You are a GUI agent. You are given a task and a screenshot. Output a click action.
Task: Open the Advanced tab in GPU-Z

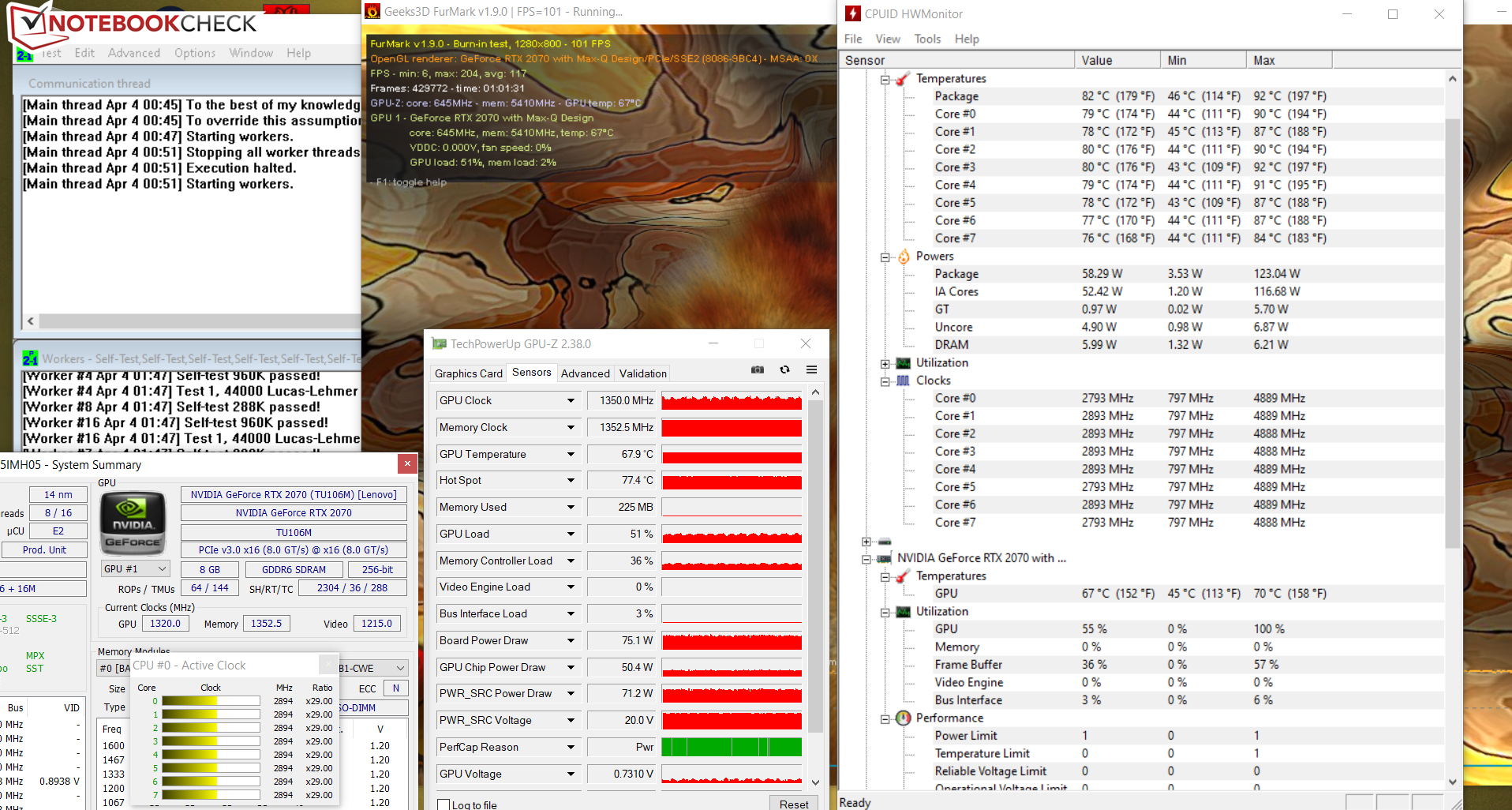click(586, 373)
